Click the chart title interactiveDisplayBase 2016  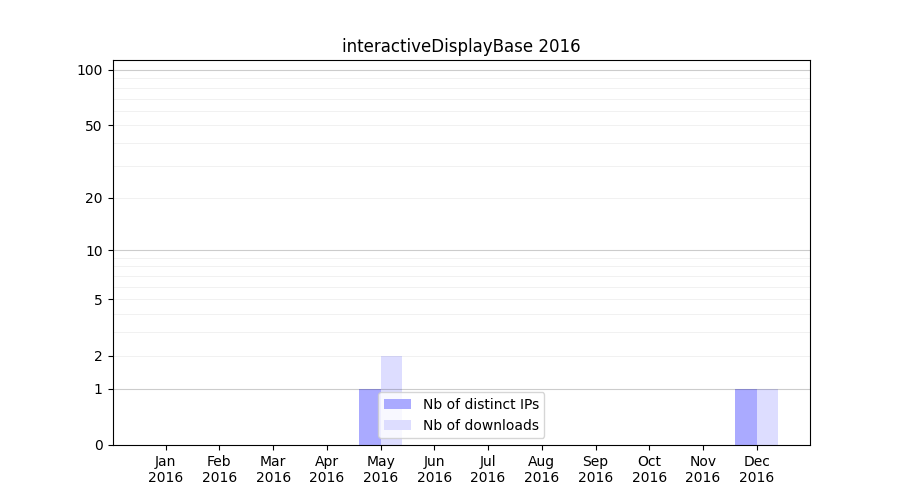[461, 46]
